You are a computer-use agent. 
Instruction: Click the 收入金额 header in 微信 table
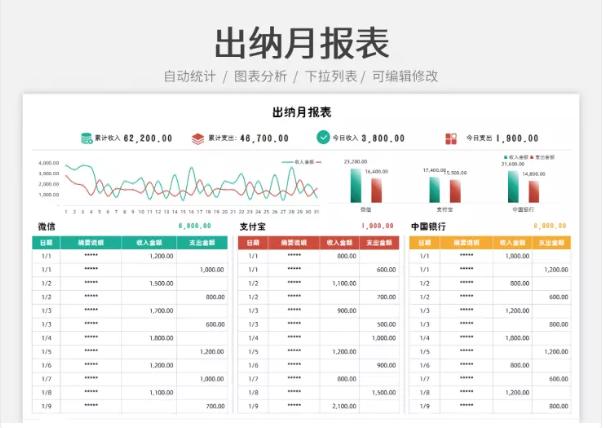(x=149, y=243)
